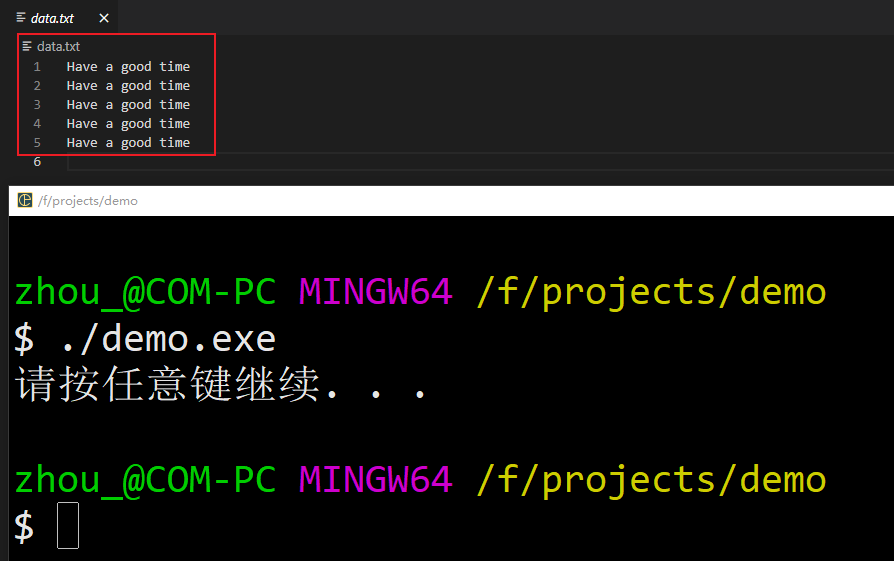Image resolution: width=894 pixels, height=561 pixels.
Task: Select line number 6 in the editor gutter
Action: (37, 161)
